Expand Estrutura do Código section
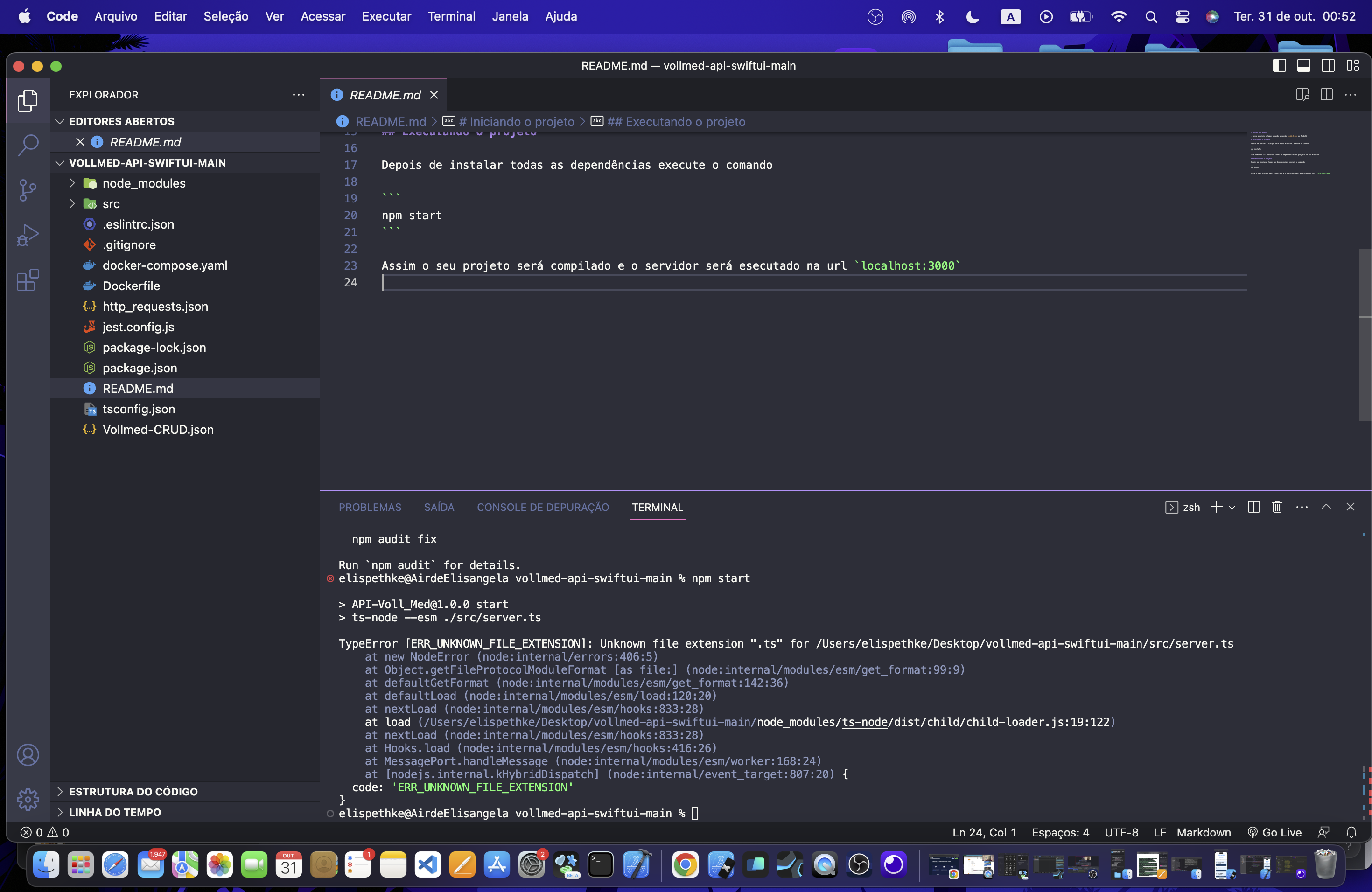The width and height of the screenshot is (1372, 892). pos(59,791)
